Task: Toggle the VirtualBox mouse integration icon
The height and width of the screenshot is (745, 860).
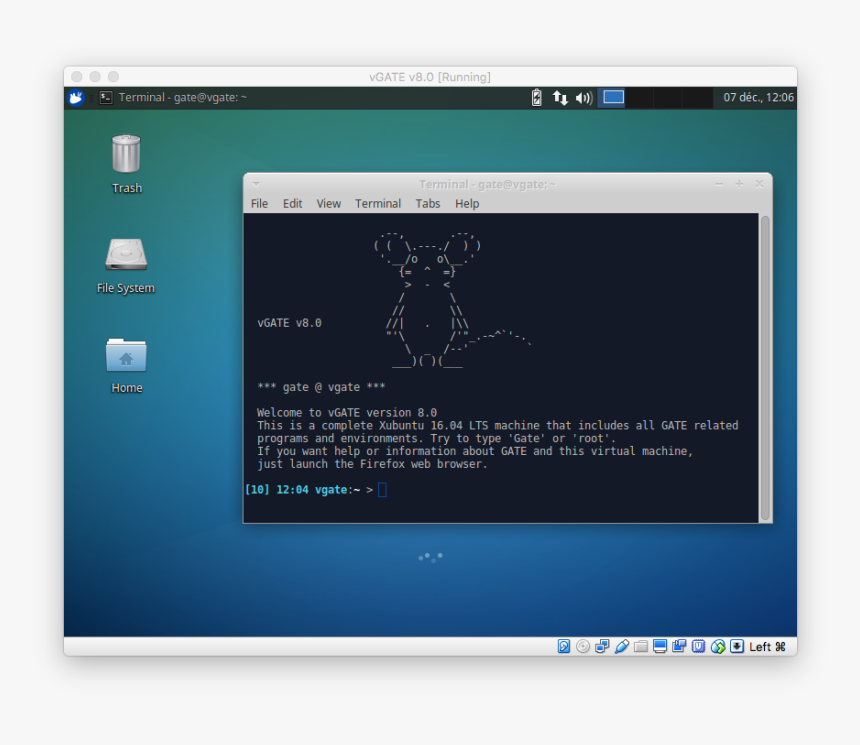Action: tap(718, 646)
